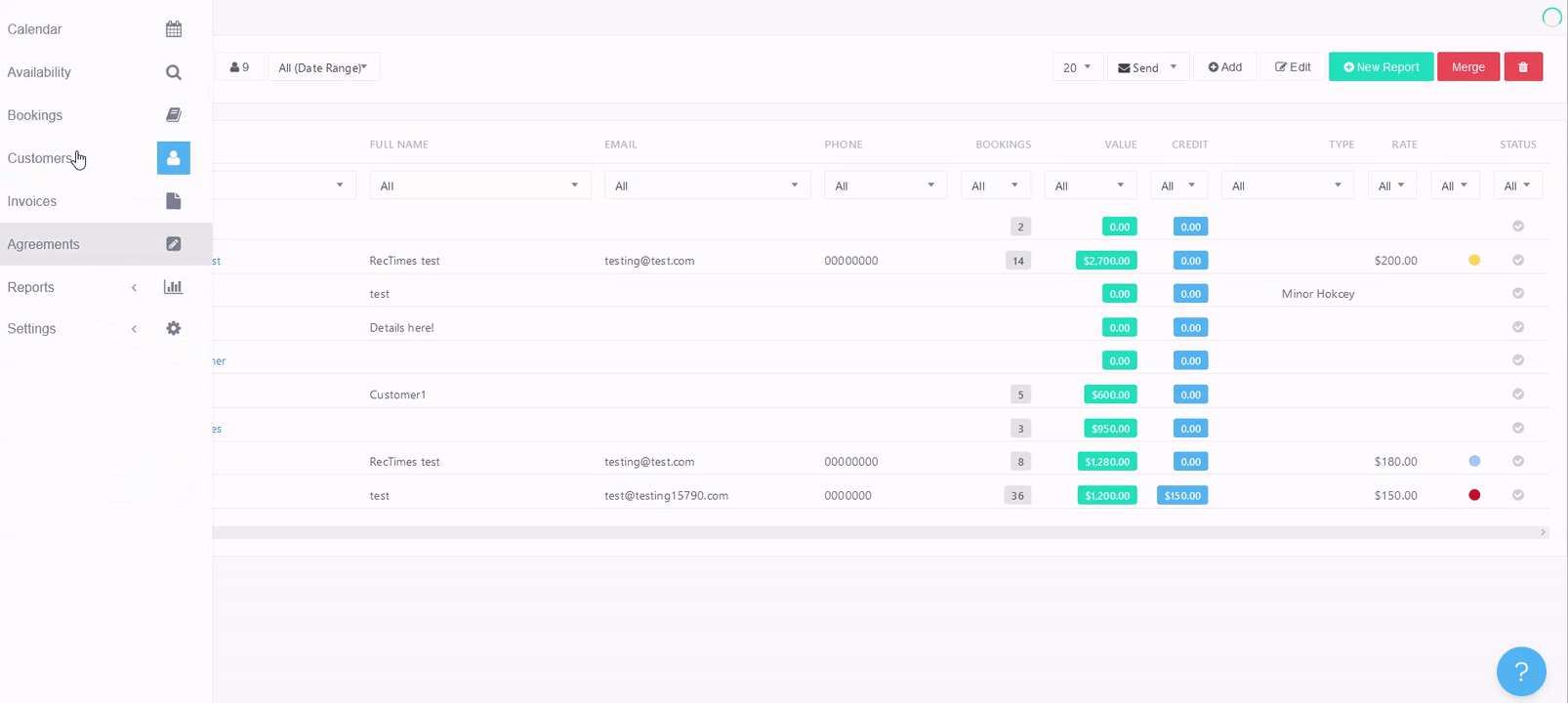Screen dimensions: 1568x703
Task: Click the New Report button
Action: click(x=1381, y=67)
